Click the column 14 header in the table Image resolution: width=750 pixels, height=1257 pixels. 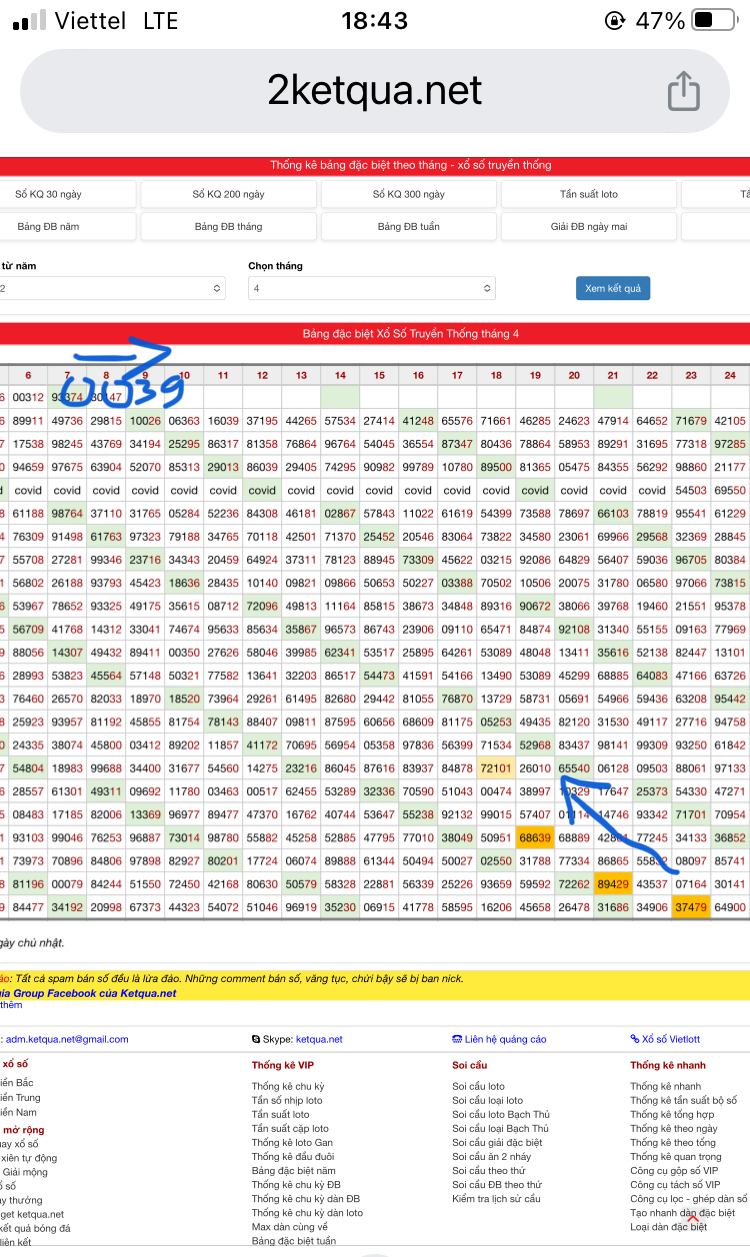tap(340, 375)
